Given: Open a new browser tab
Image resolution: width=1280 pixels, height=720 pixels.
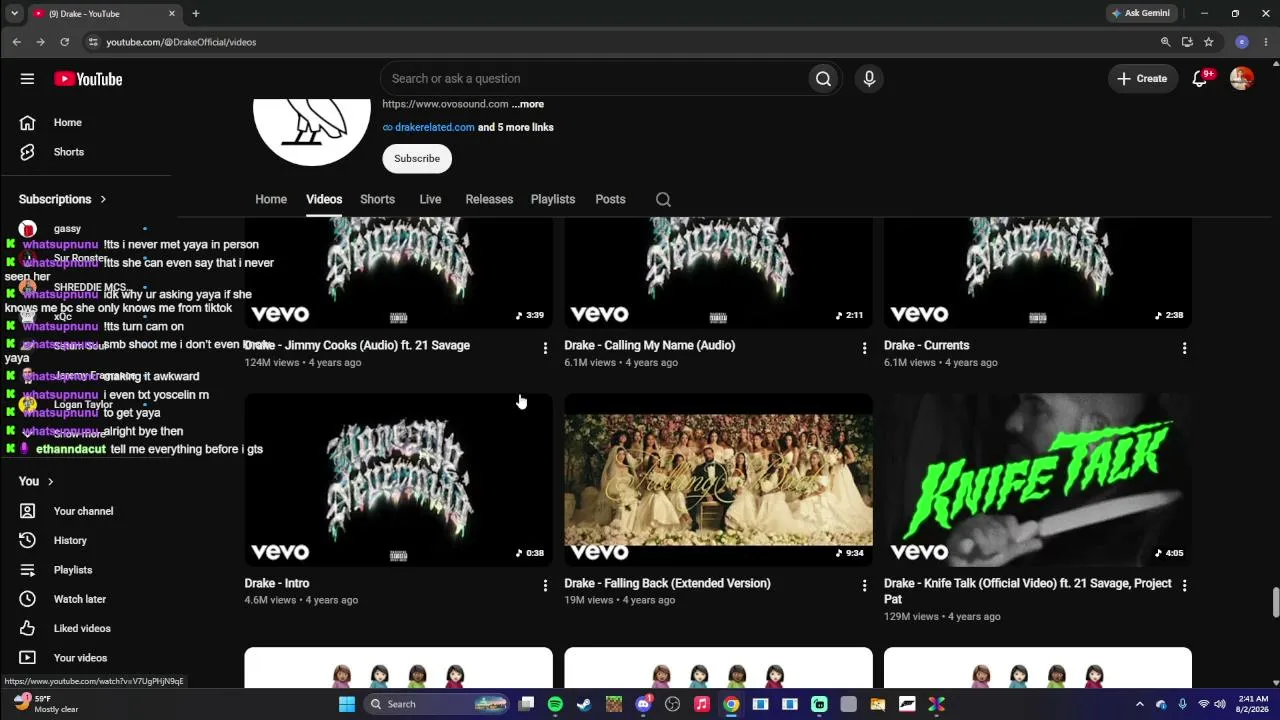Looking at the screenshot, I should pos(196,14).
